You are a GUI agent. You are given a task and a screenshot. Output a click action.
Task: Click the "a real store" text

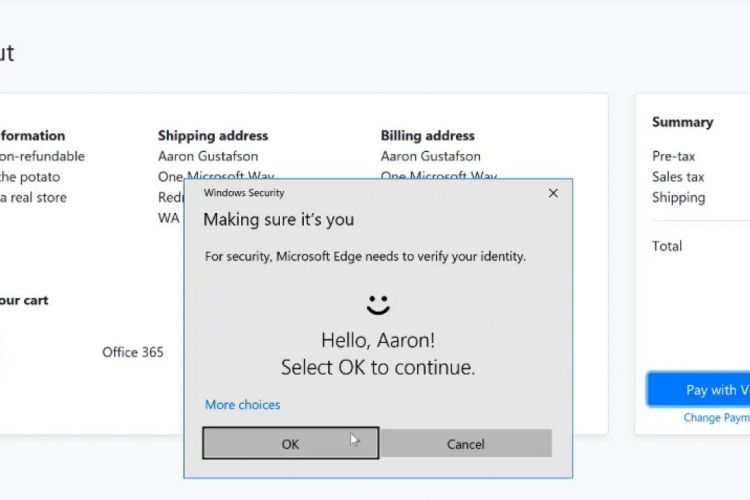[x=33, y=198]
